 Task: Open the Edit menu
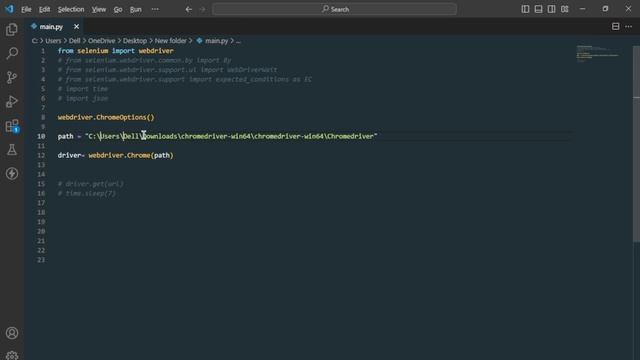44,9
